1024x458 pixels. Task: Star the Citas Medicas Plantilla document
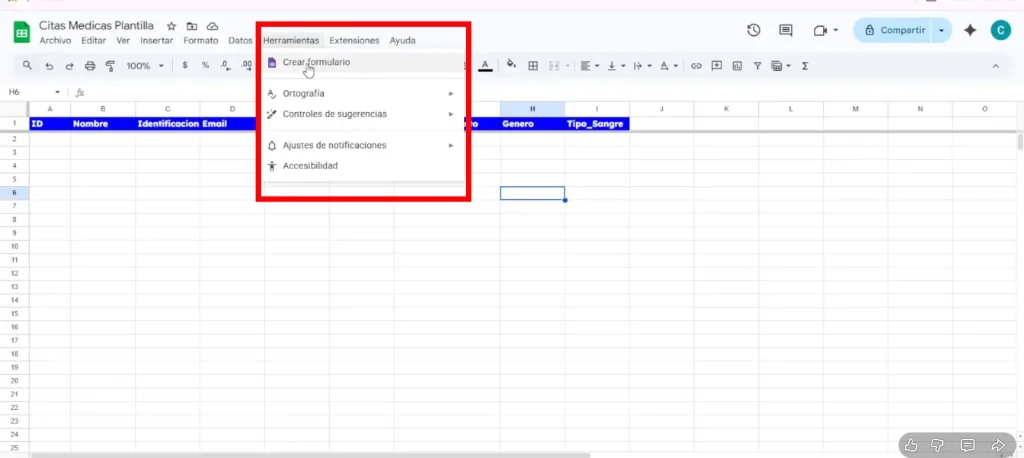click(x=171, y=26)
